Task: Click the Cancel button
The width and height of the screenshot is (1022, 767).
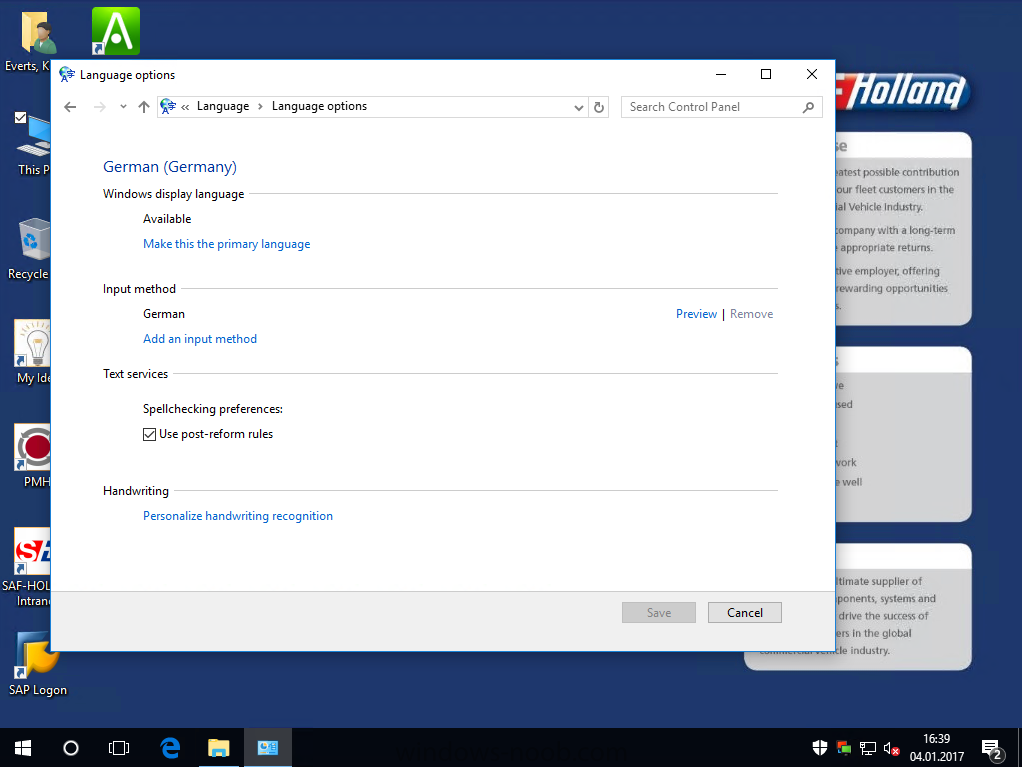Action: point(745,613)
